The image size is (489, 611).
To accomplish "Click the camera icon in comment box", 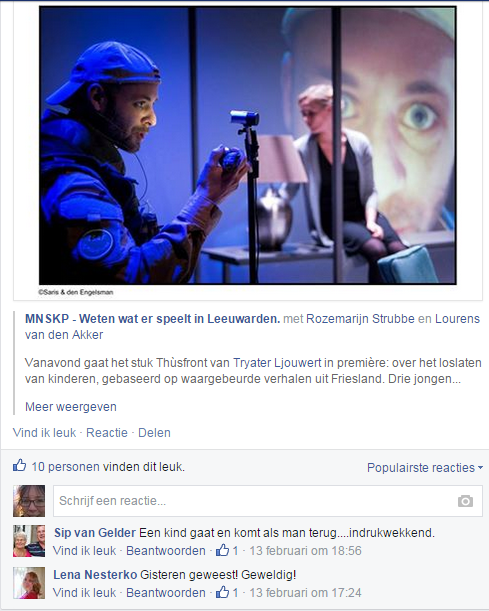I will 465,501.
